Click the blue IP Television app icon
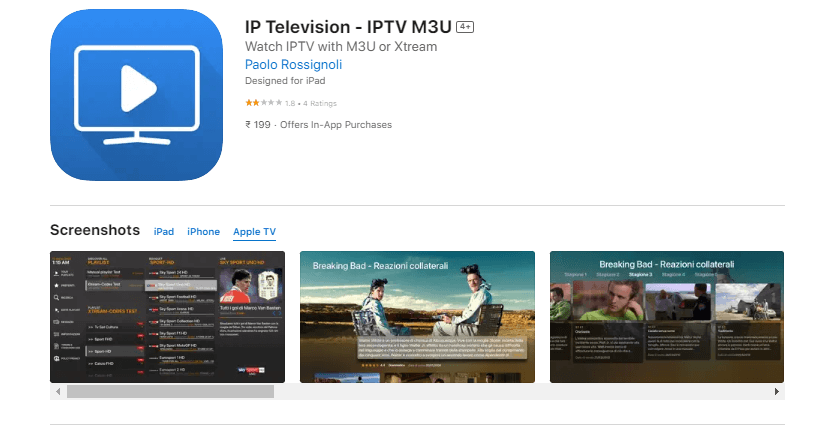This screenshot has width=834, height=440. point(136,95)
